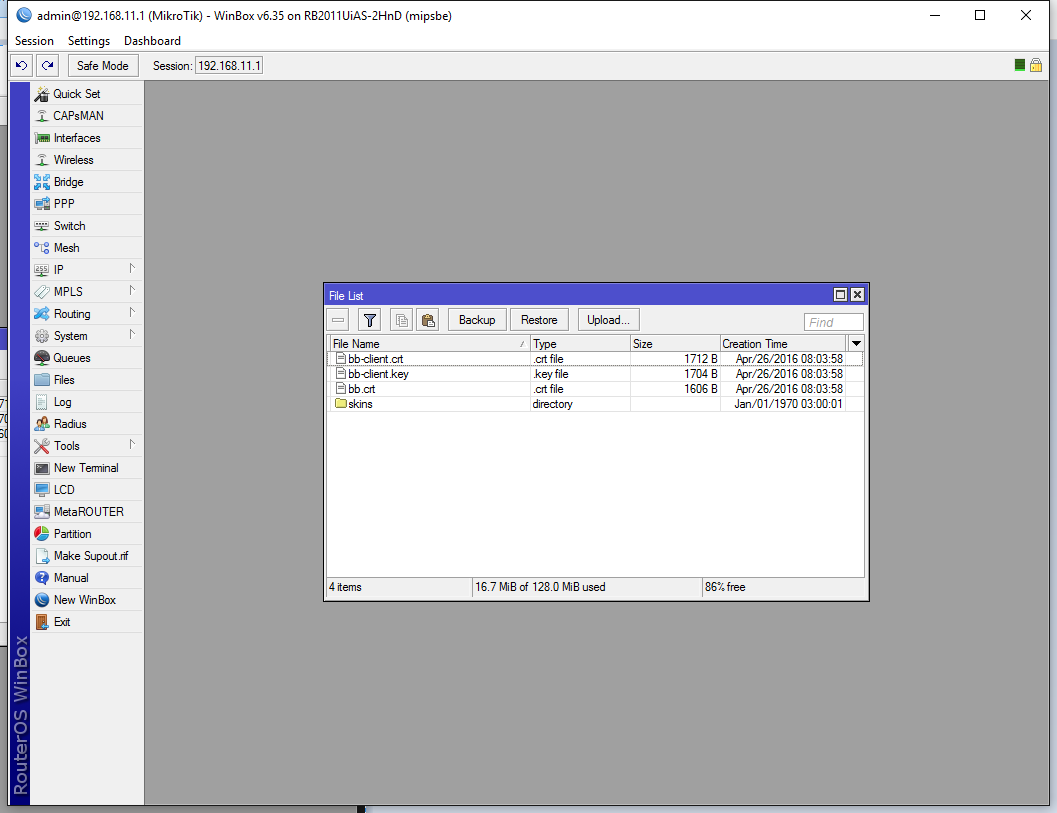Click the filter funnel icon in File List
Image resolution: width=1057 pixels, height=813 pixels.
(x=369, y=320)
